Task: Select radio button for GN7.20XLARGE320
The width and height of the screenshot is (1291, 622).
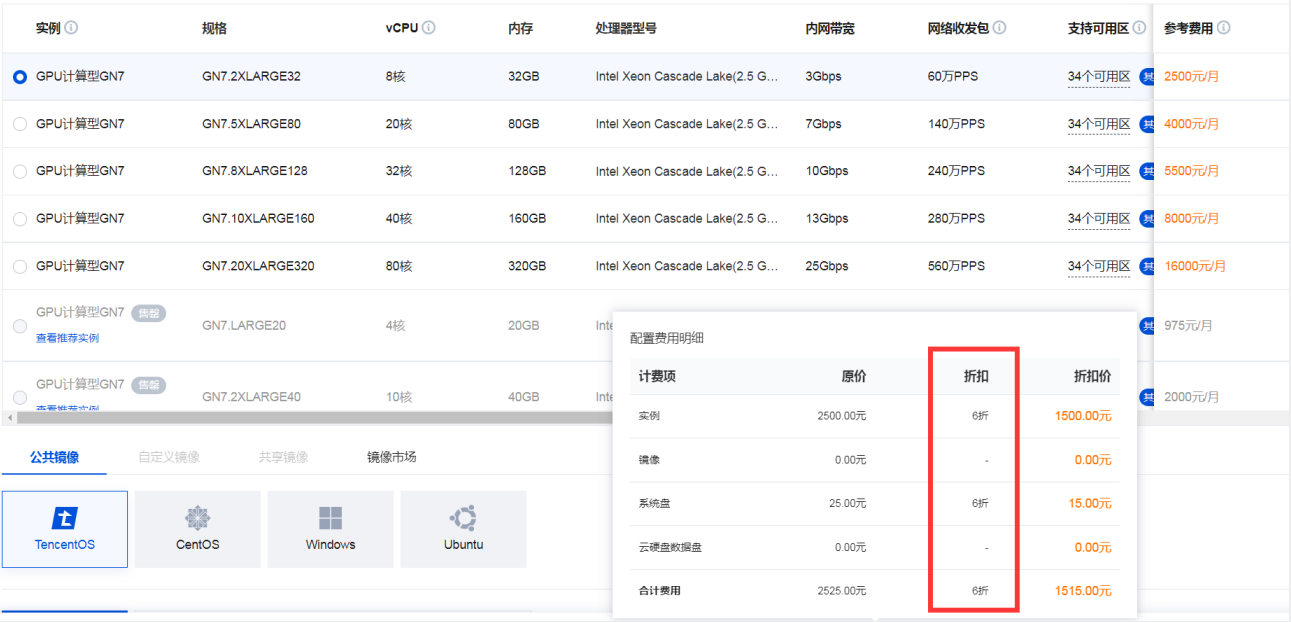Action: coord(20,267)
